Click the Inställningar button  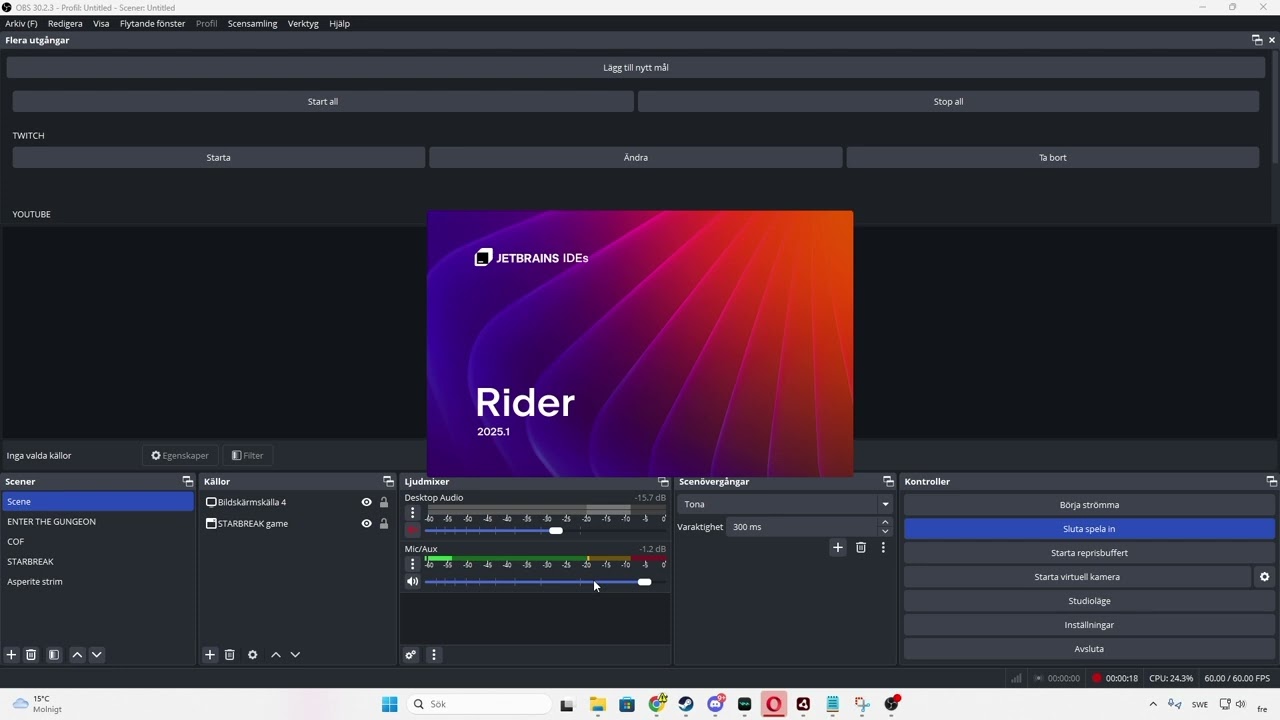coord(1089,625)
